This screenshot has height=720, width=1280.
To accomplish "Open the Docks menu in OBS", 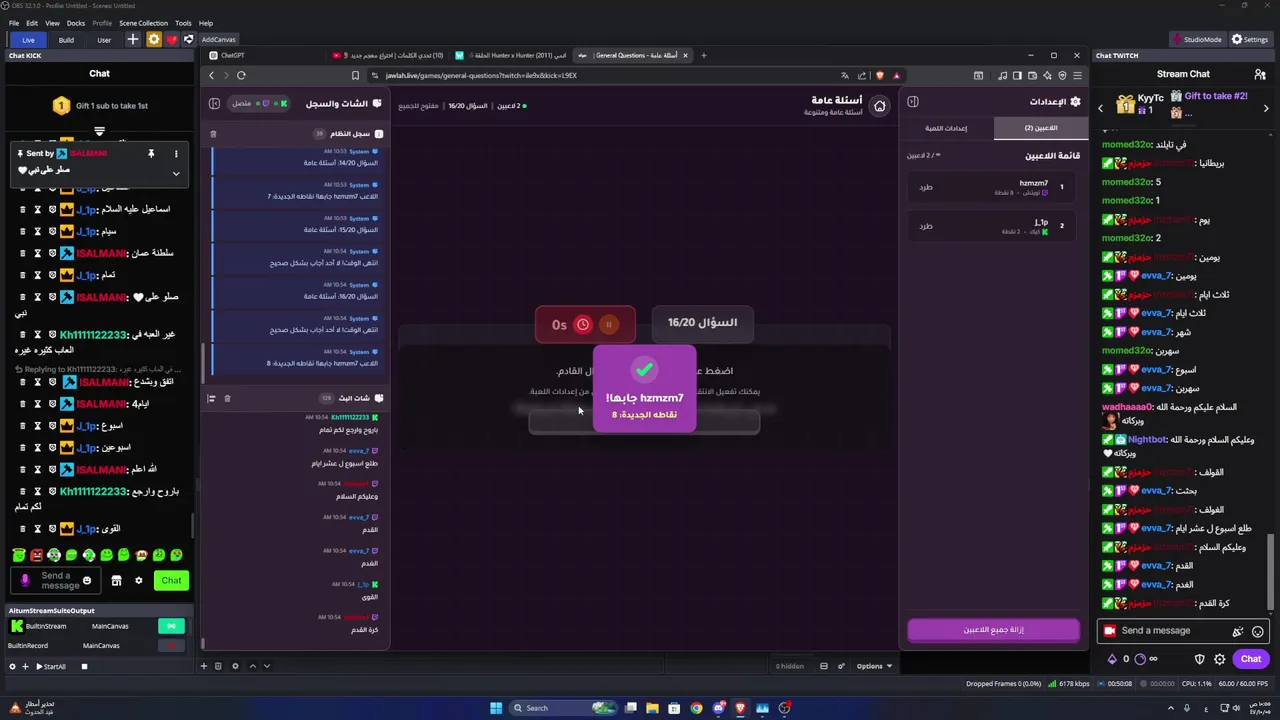I will 76,23.
